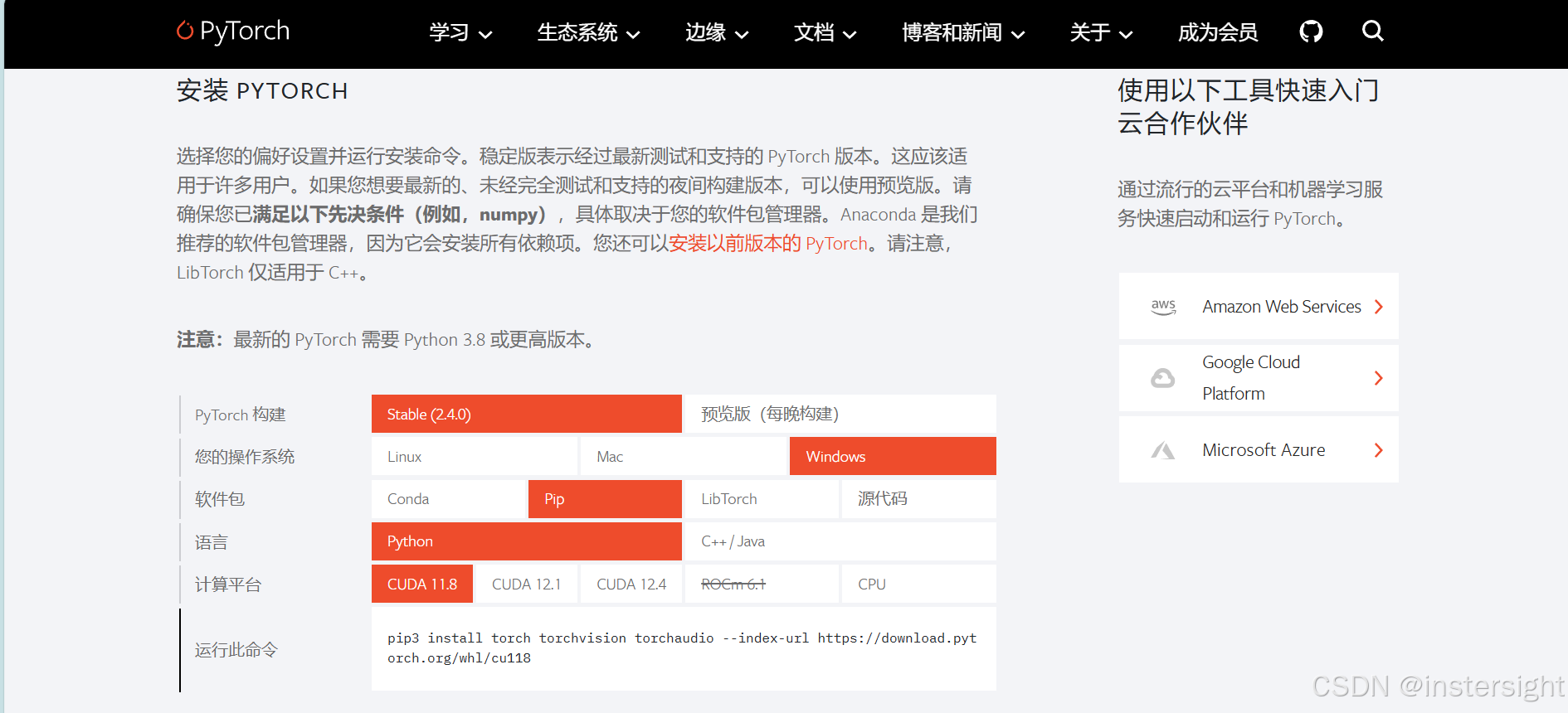Open Amazon Web Services partner card
Viewport: 1568px width, 713px height.
pyautogui.click(x=1259, y=306)
